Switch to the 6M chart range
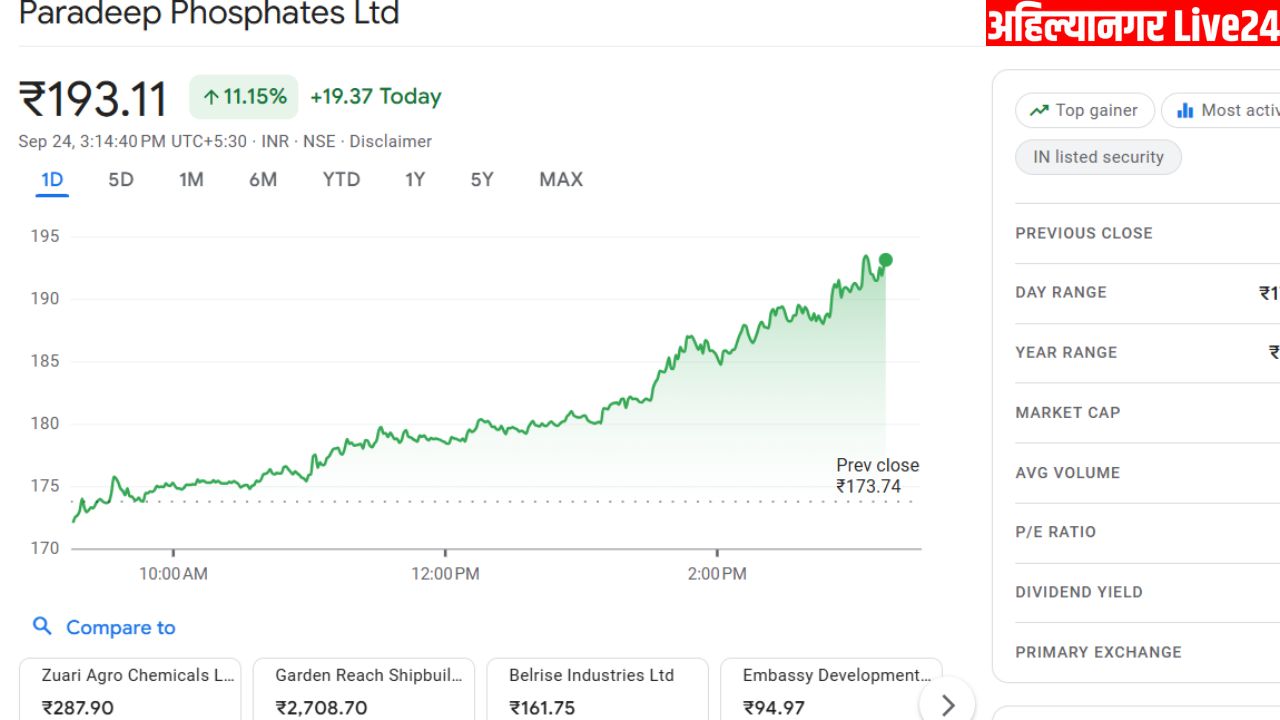The image size is (1280, 720). tap(263, 180)
